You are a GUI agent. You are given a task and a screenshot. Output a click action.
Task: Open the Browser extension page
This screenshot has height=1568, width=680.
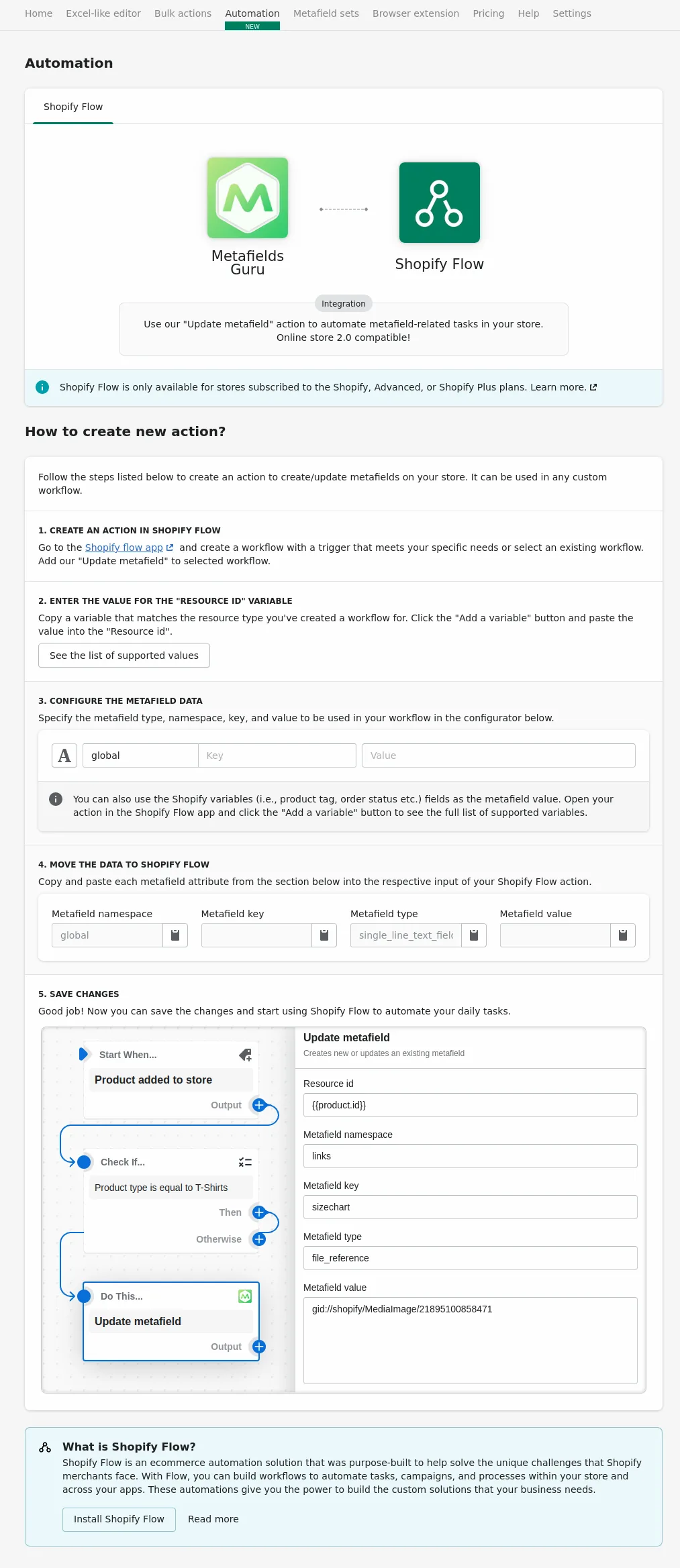coord(416,13)
